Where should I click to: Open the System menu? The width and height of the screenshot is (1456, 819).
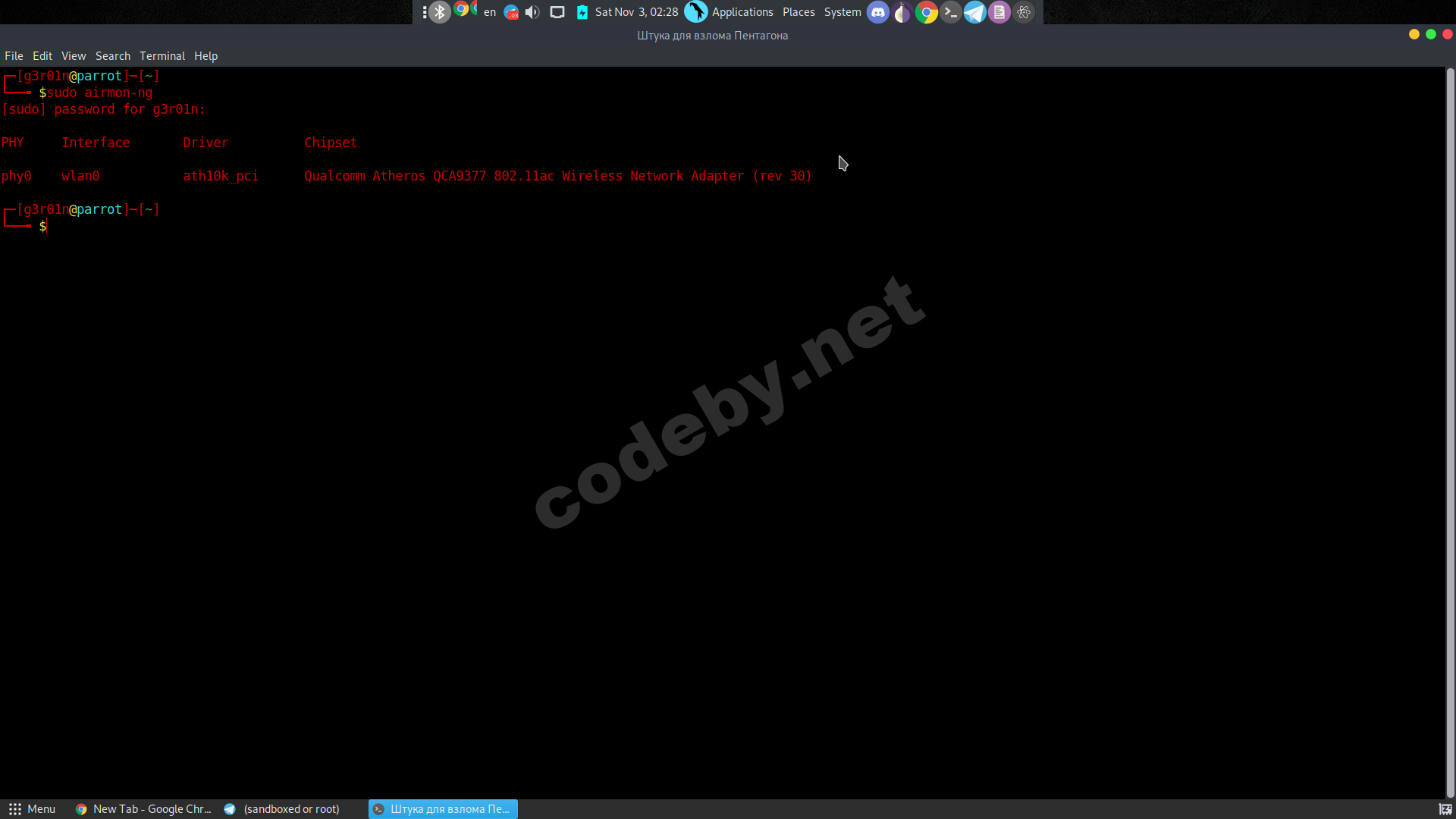(842, 12)
